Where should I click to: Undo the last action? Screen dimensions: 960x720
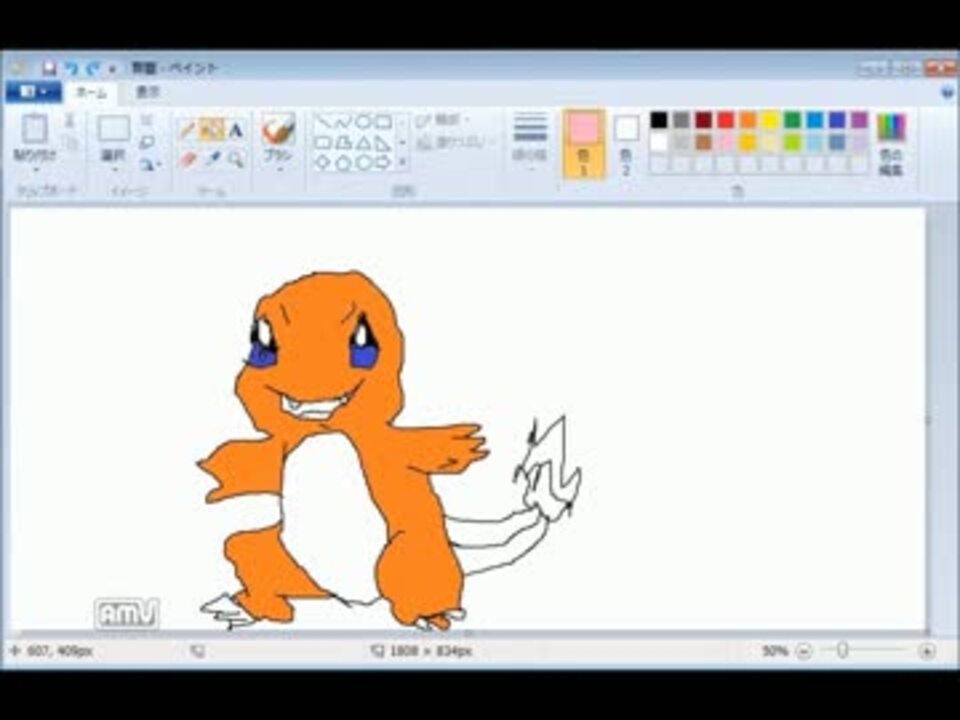point(72,67)
